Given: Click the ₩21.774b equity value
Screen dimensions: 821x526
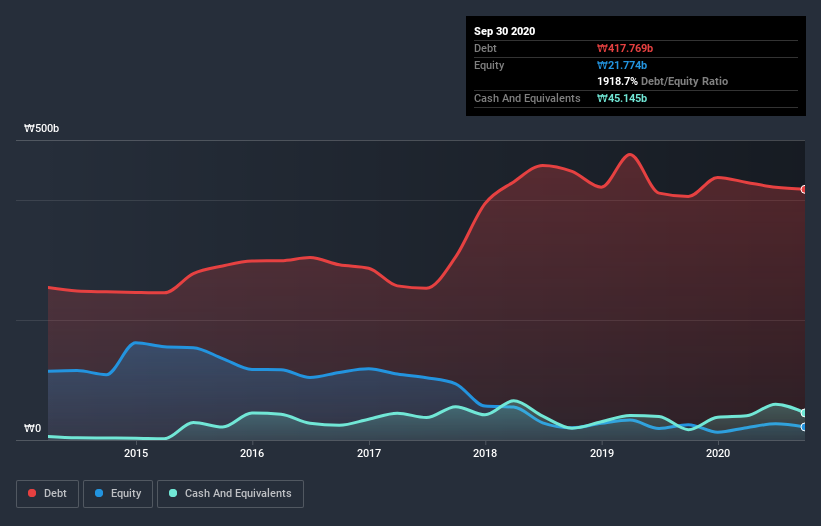Looking at the screenshot, I should pos(622,65).
